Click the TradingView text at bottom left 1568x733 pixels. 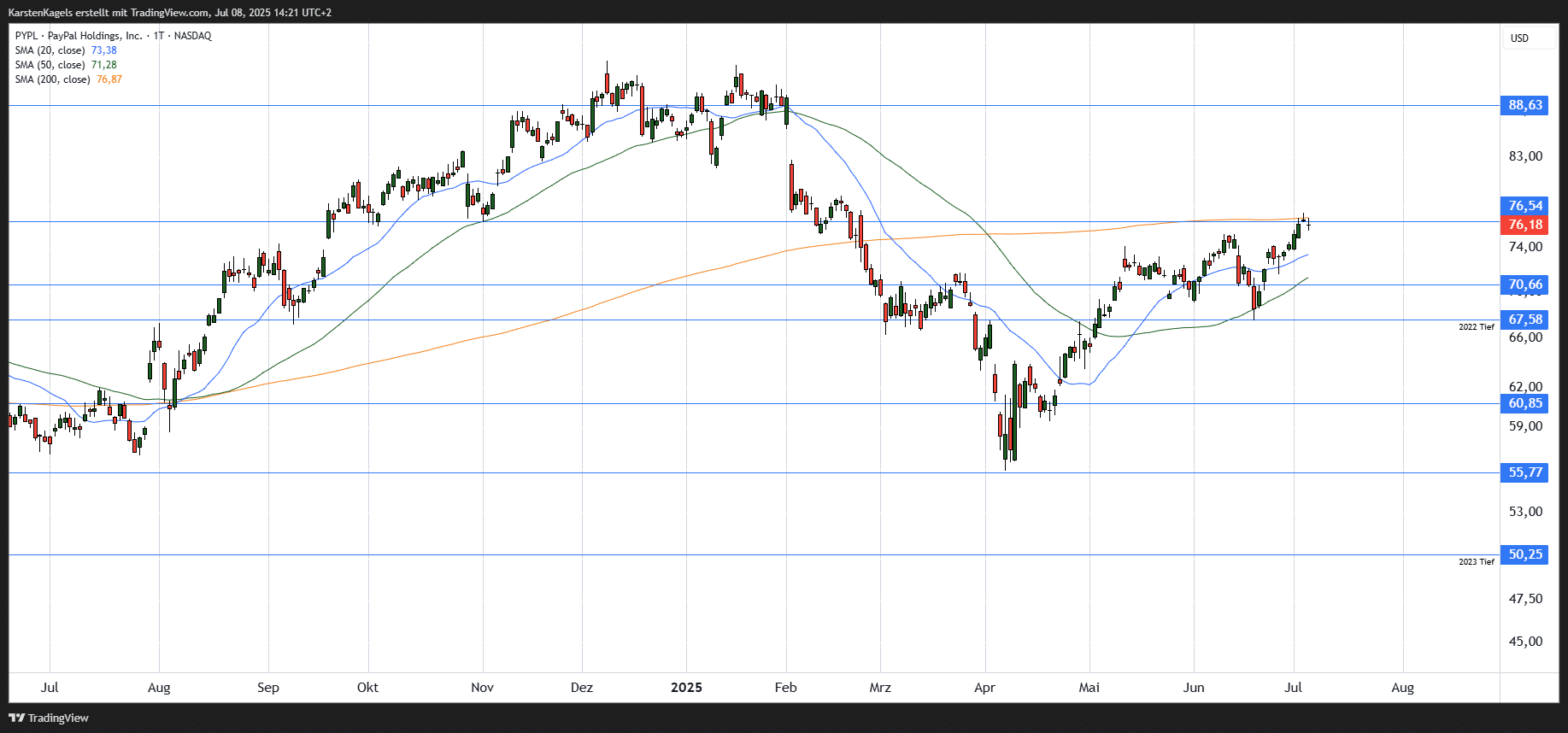pyautogui.click(x=58, y=718)
